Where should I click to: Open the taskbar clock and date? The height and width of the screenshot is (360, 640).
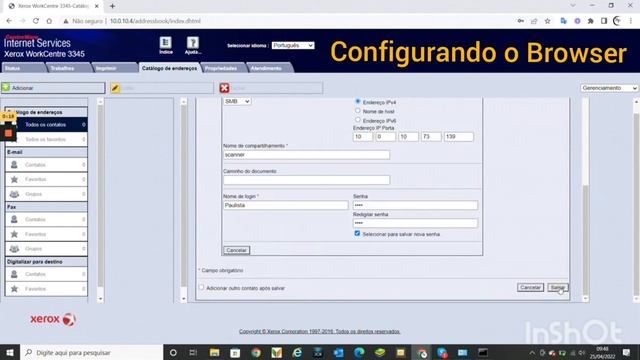pyautogui.click(x=602, y=353)
